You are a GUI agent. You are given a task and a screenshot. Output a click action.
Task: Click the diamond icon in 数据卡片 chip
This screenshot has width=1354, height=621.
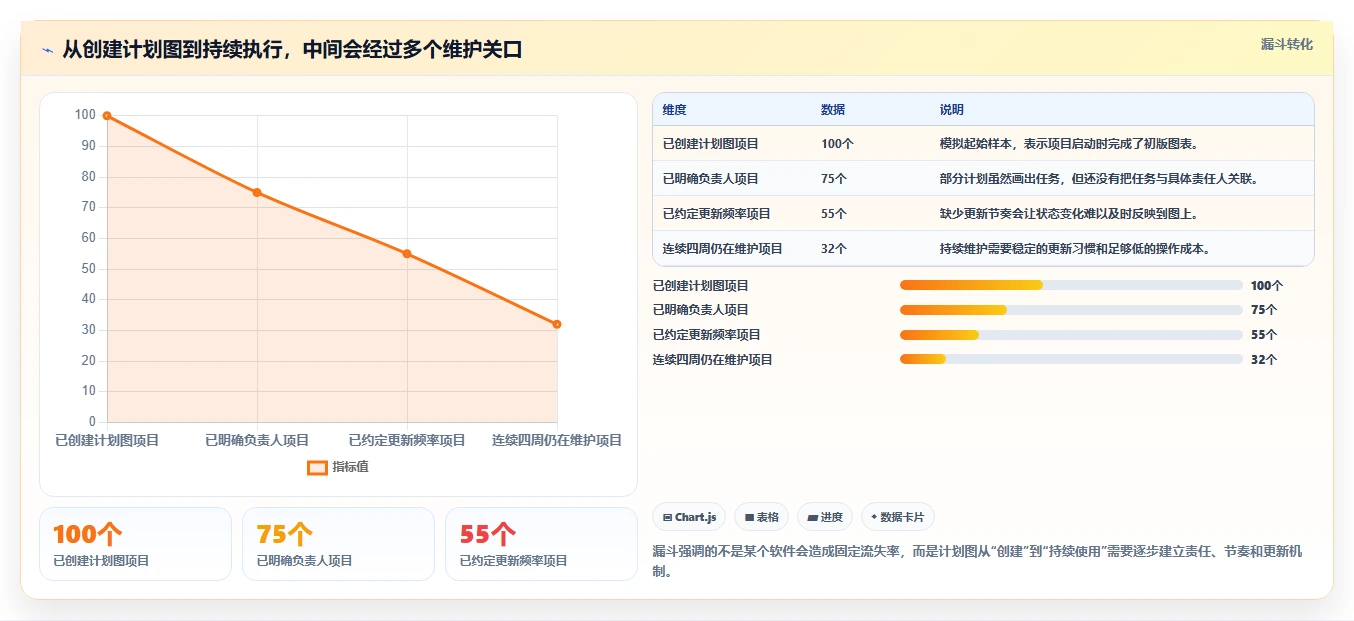click(874, 517)
